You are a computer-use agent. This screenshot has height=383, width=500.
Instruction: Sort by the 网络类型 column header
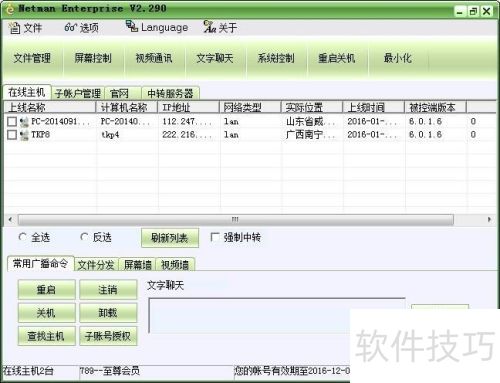250,107
